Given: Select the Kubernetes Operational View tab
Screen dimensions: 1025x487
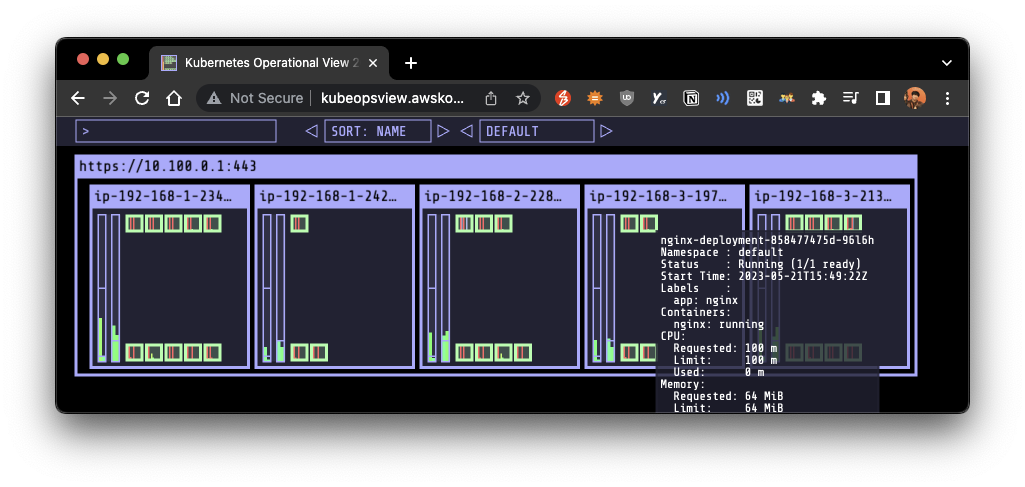Looking at the screenshot, I should [x=269, y=63].
